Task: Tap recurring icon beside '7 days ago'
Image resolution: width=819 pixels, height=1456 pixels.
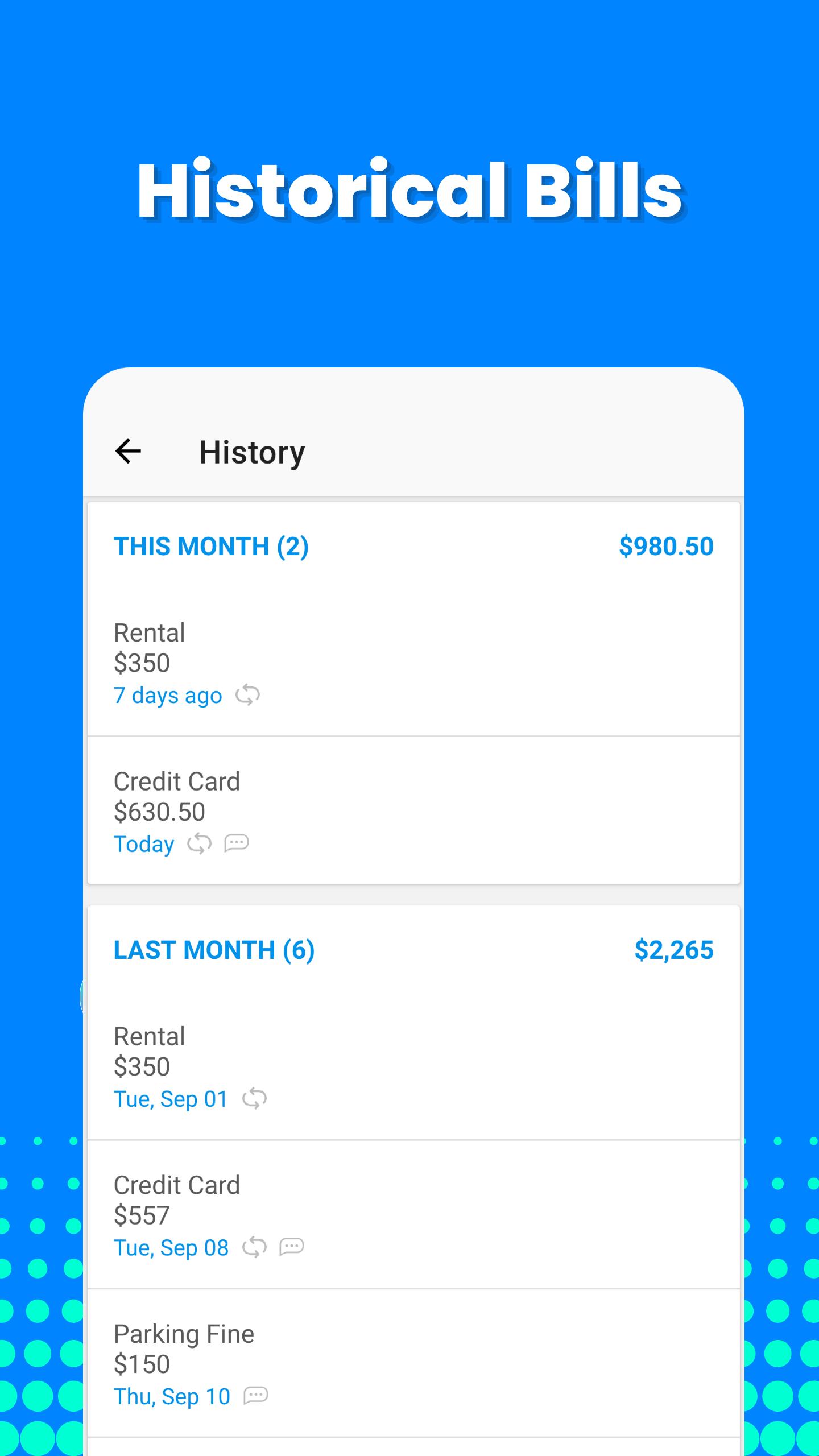Action: point(248,695)
